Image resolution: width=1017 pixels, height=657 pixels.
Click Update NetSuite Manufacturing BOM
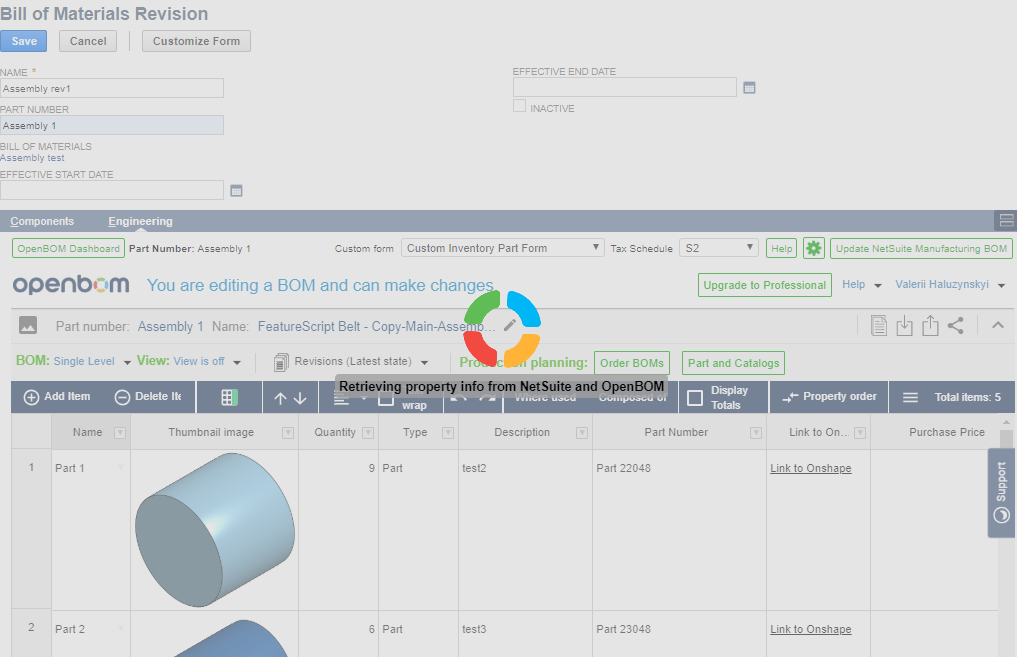pos(921,248)
